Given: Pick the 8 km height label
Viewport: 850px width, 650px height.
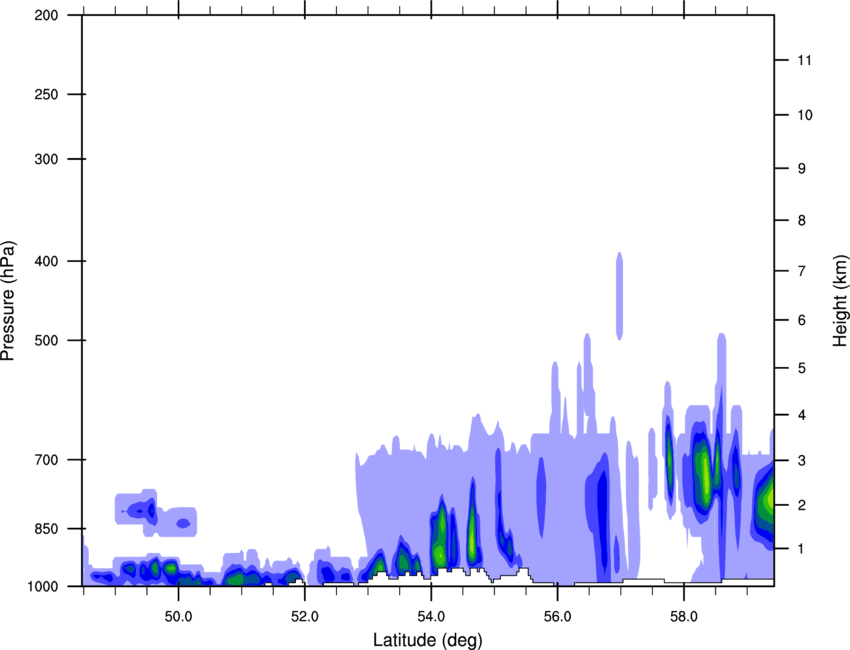Looking at the screenshot, I should [801, 221].
